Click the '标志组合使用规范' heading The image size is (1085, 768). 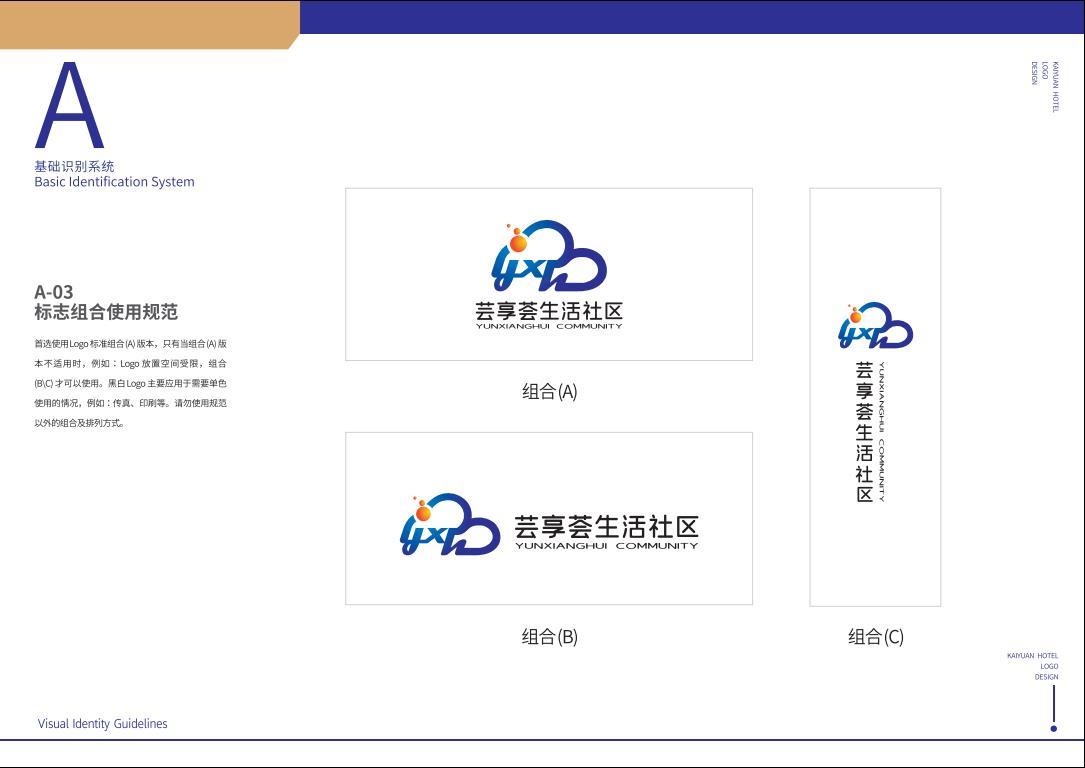coord(106,312)
